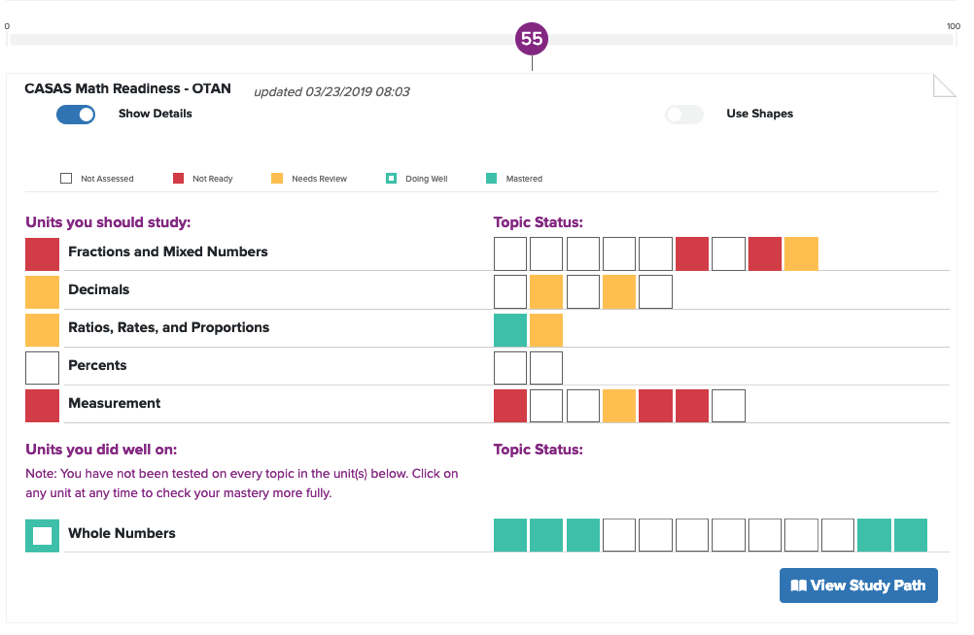Click the orange status square beside Decimals
974x635 pixels.
(42, 292)
